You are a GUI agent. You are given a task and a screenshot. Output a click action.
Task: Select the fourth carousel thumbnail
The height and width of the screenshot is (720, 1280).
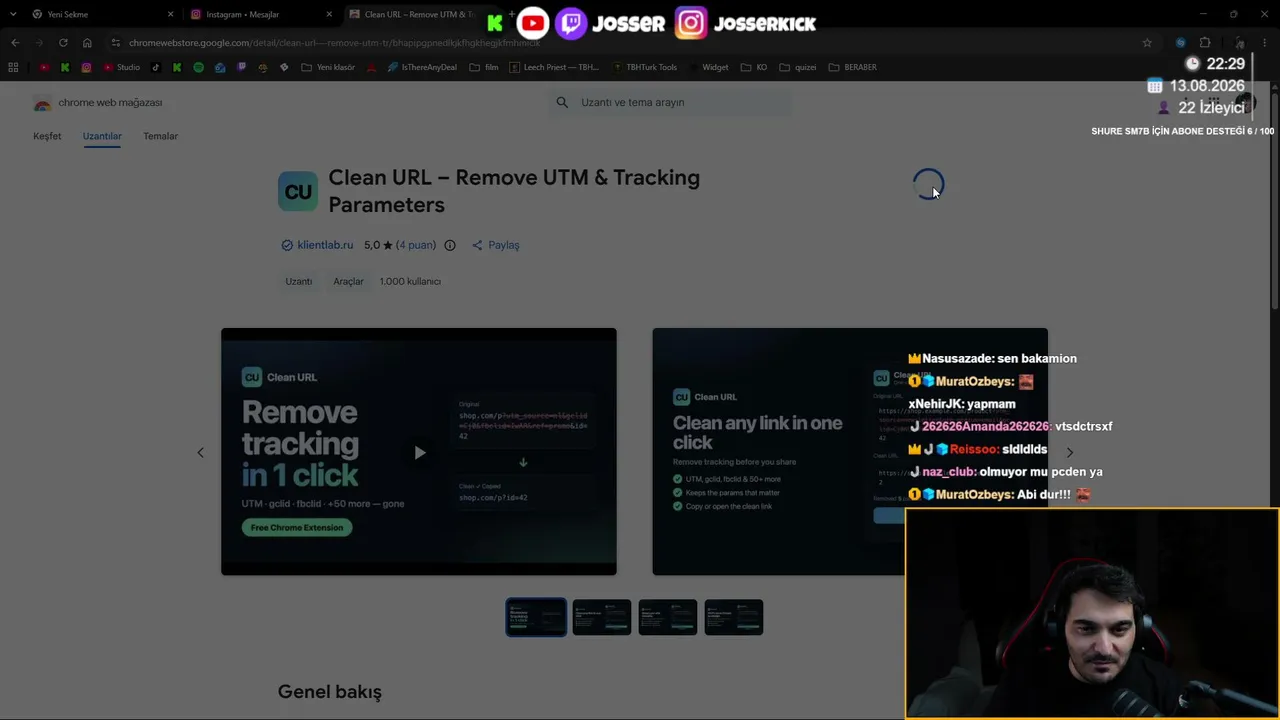734,617
